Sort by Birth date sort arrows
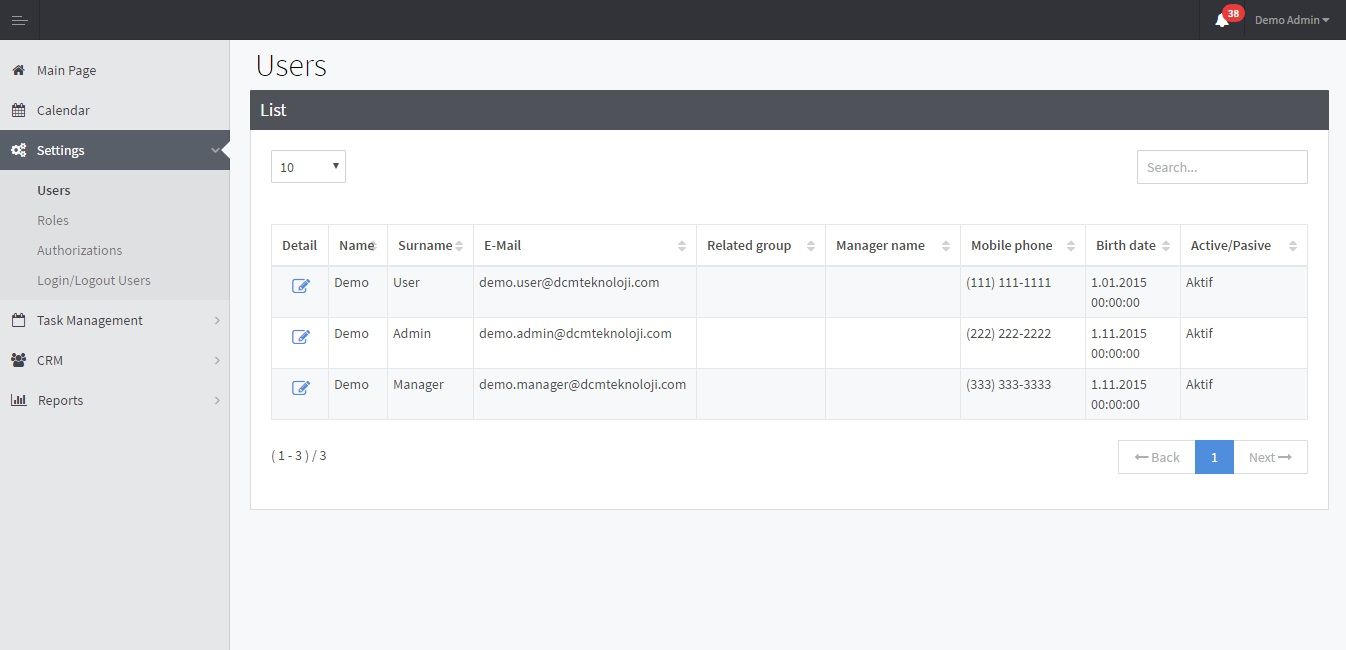This screenshot has width=1346, height=650. (x=1166, y=246)
